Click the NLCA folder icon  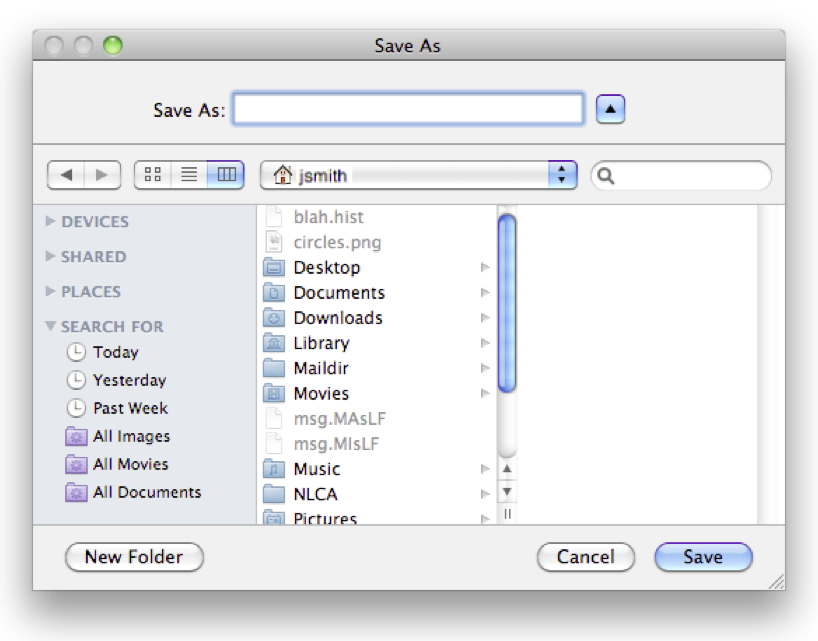[274, 494]
